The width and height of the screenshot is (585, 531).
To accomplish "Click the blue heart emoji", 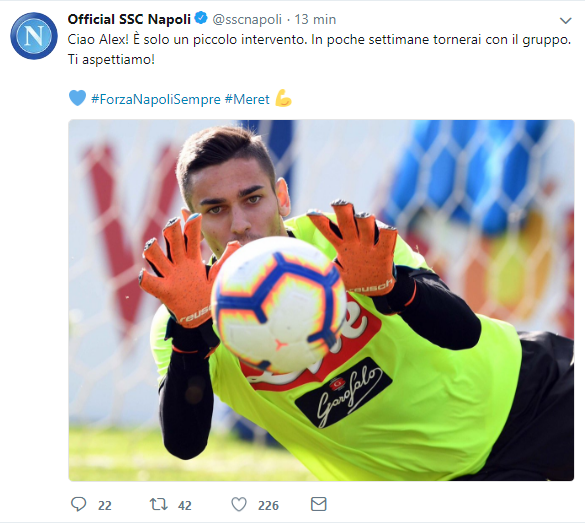I will pos(78,98).
